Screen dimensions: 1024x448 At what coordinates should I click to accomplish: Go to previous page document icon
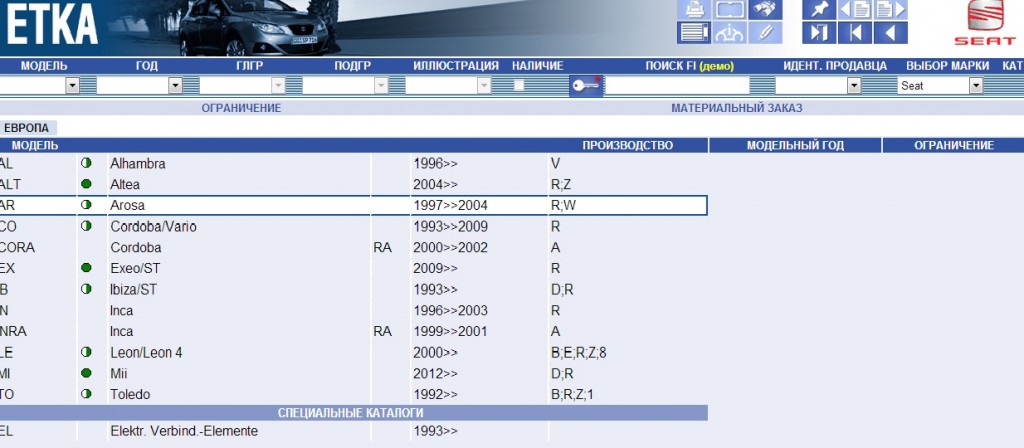click(855, 10)
